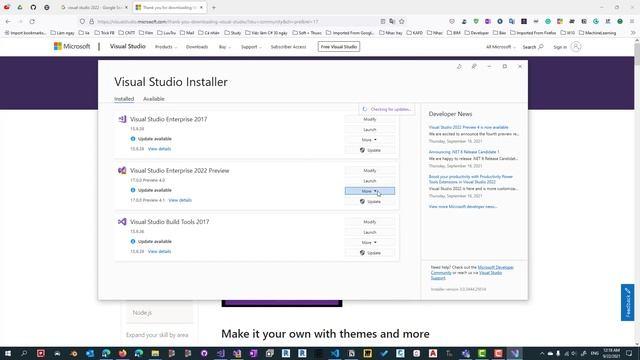Click Modify for Visual Studio Enterprise 2017

pyautogui.click(x=369, y=119)
